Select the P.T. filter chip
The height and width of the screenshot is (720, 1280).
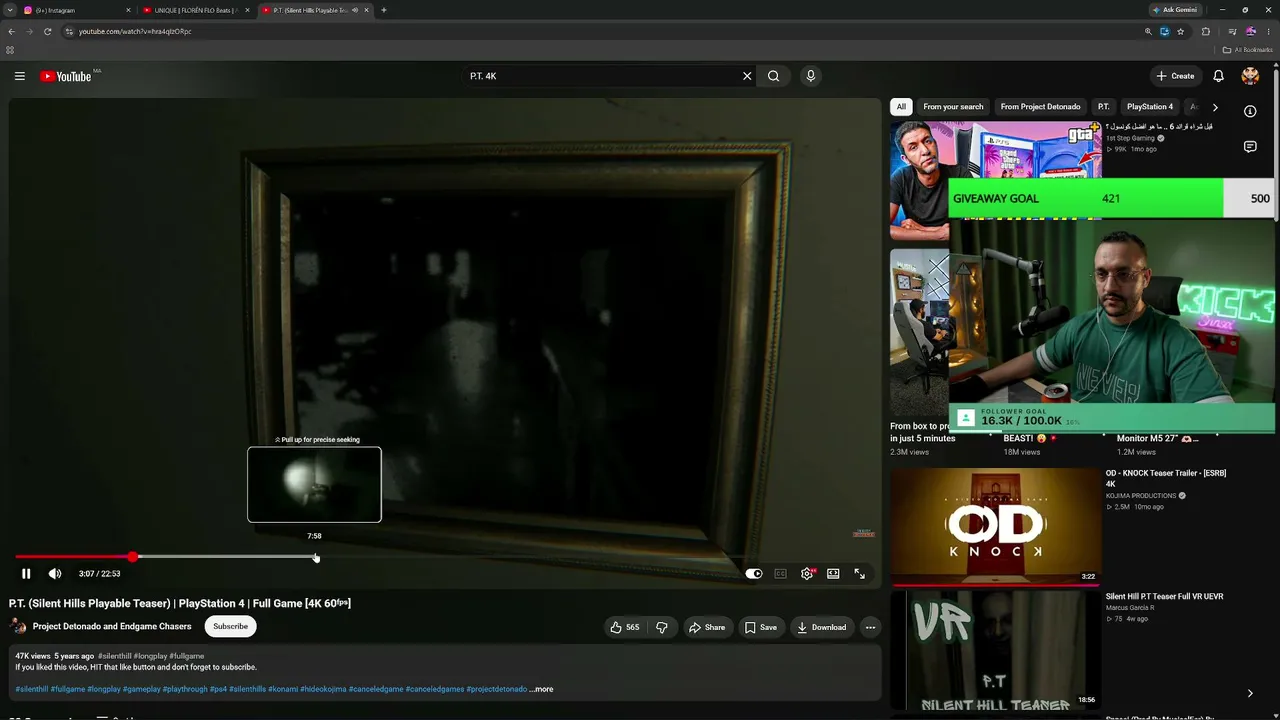point(1103,107)
